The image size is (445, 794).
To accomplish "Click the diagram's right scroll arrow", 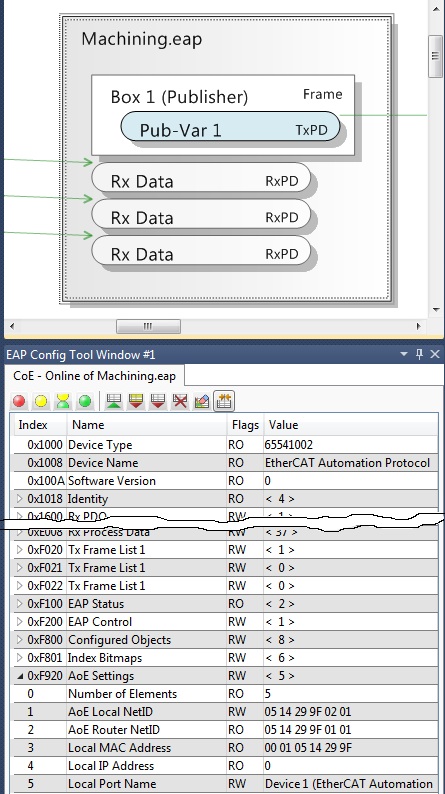I will coord(419,326).
